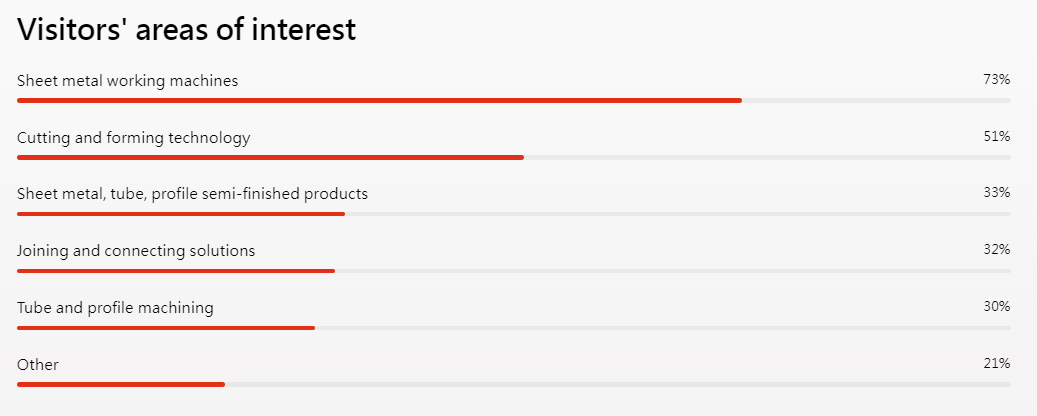1037x416 pixels.
Task: Click the semi-finished products progress bar
Action: pos(514,214)
